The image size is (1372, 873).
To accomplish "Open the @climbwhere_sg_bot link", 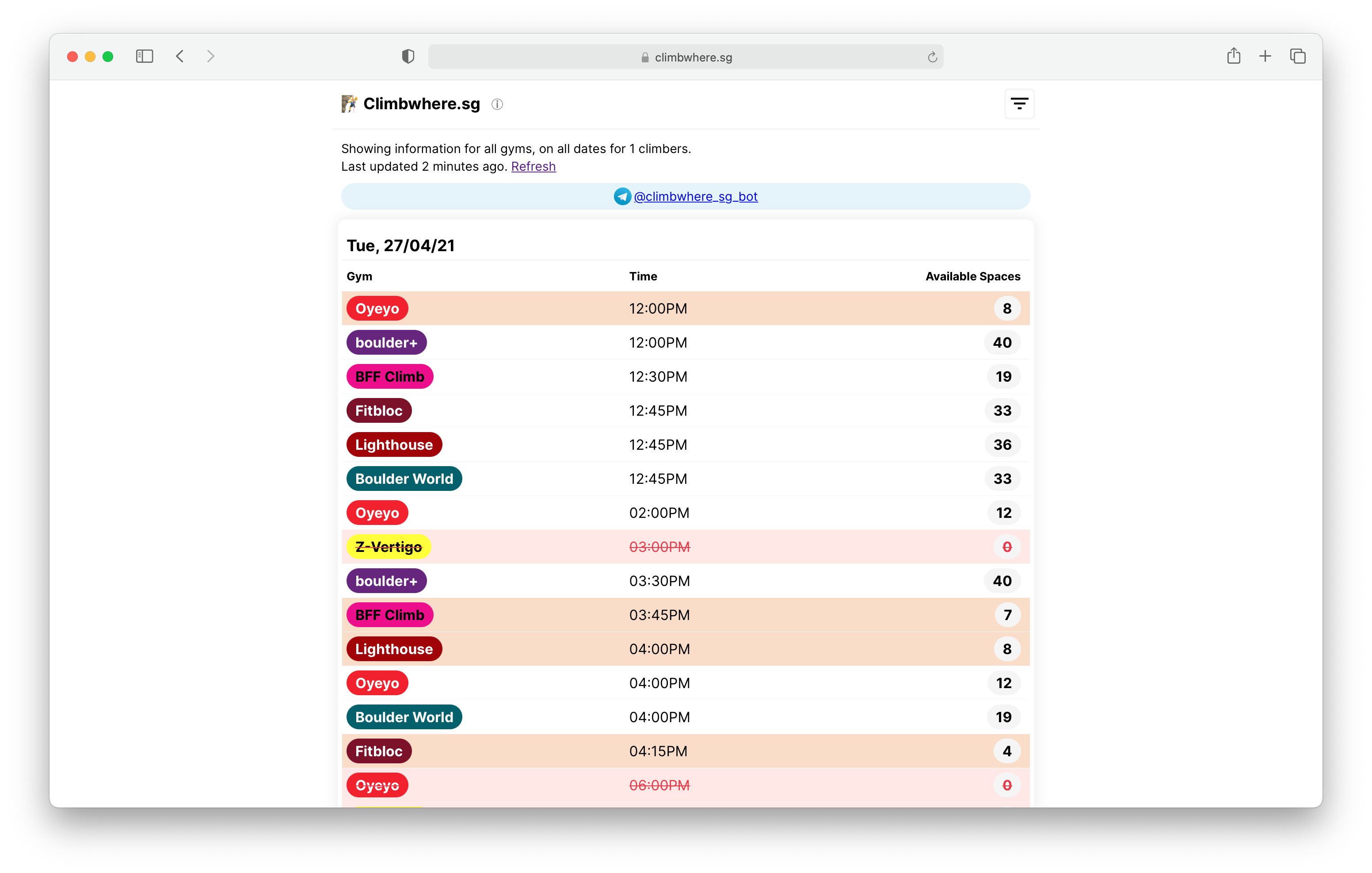I will click(696, 197).
